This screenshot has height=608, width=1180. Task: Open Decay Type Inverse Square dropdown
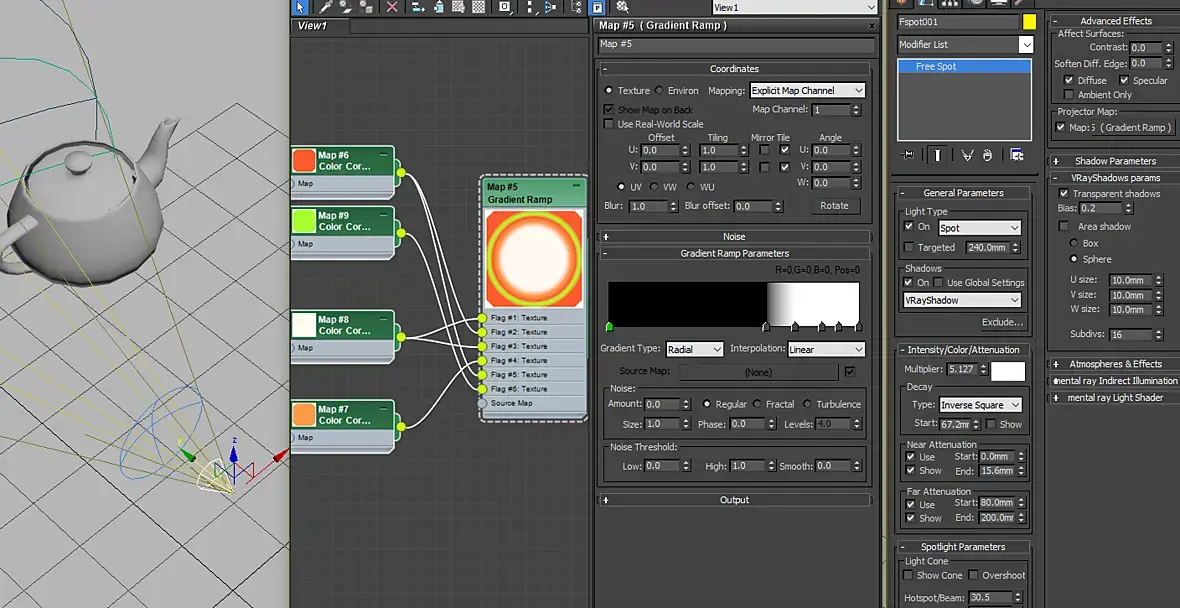[x=980, y=405]
